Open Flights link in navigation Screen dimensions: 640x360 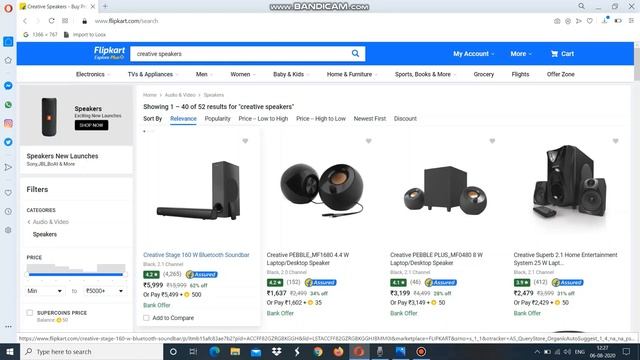click(x=520, y=74)
